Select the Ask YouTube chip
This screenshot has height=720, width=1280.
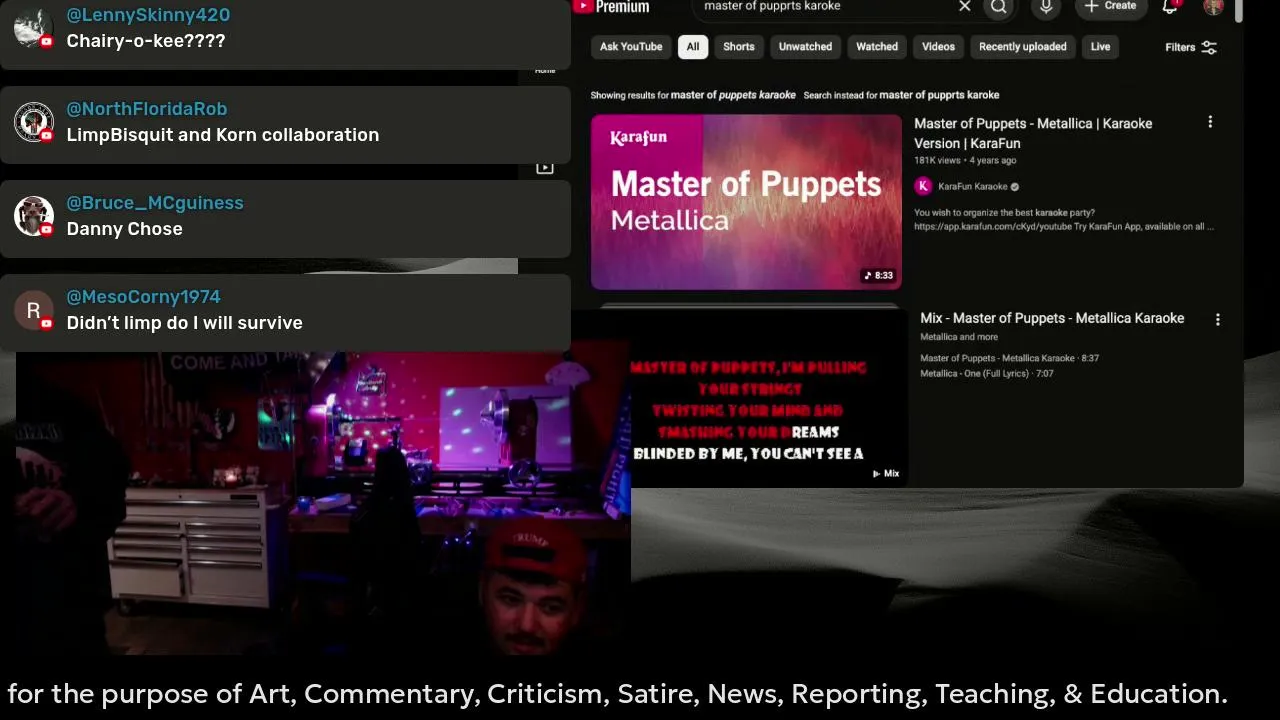631,47
